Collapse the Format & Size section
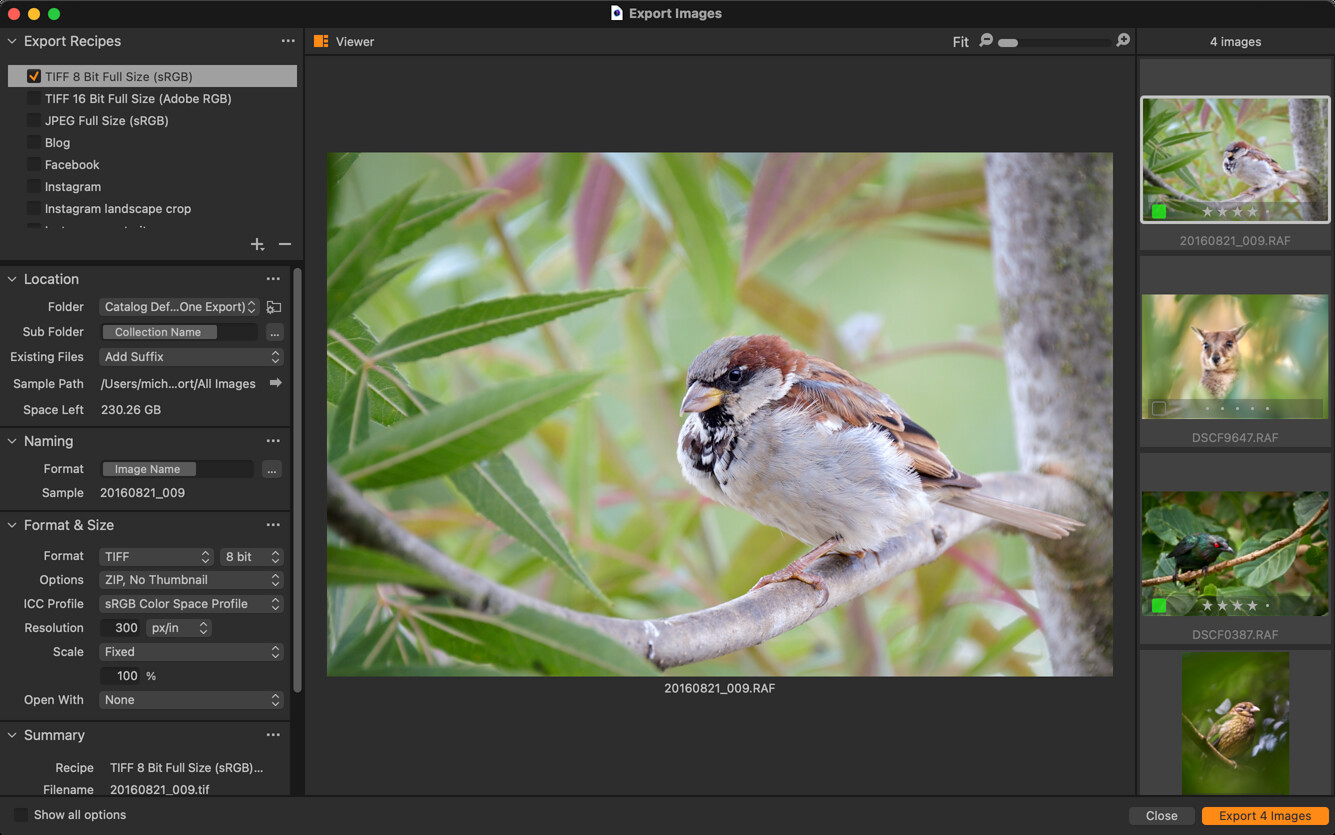Image resolution: width=1335 pixels, height=835 pixels. pyautogui.click(x=12, y=525)
